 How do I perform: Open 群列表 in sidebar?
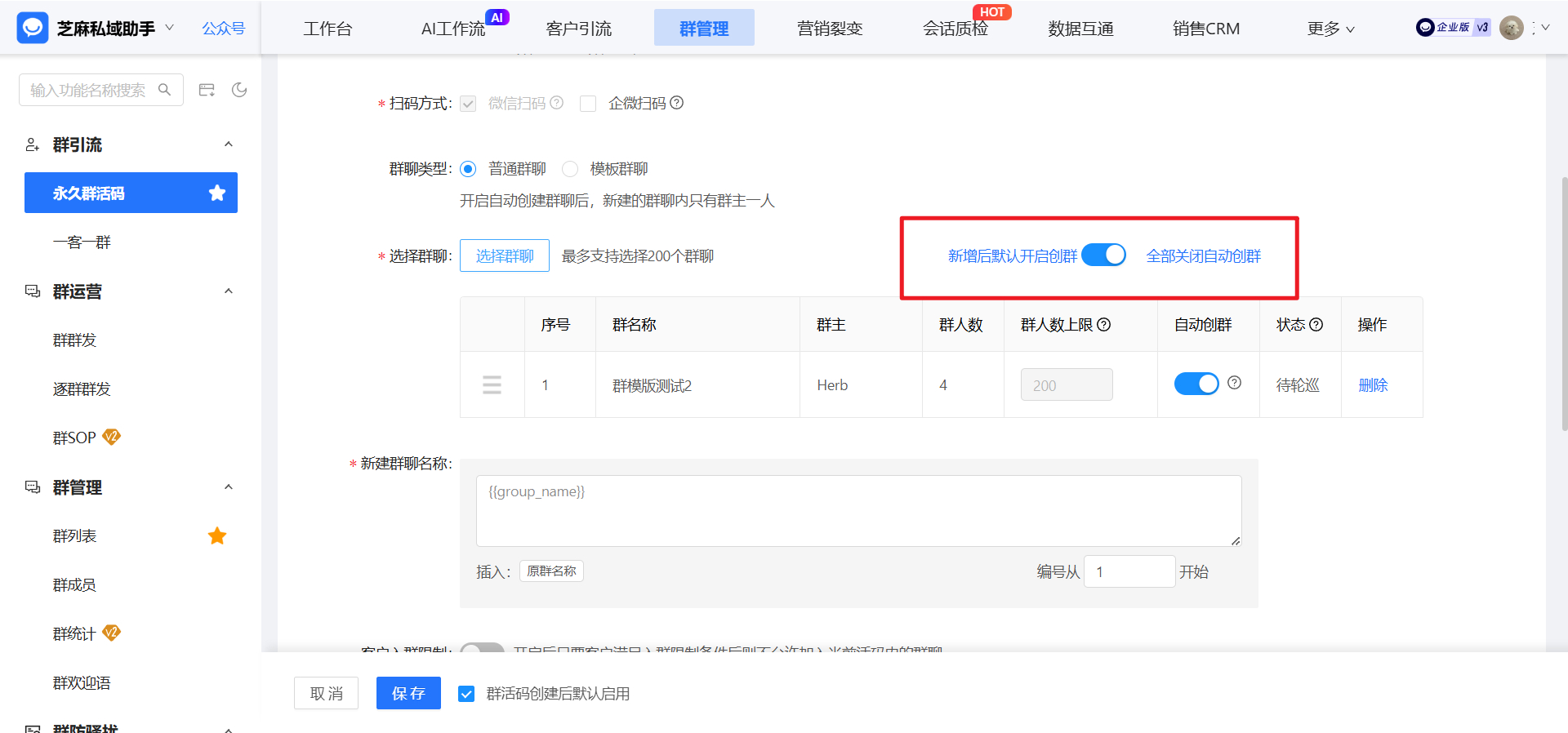pyautogui.click(x=74, y=536)
